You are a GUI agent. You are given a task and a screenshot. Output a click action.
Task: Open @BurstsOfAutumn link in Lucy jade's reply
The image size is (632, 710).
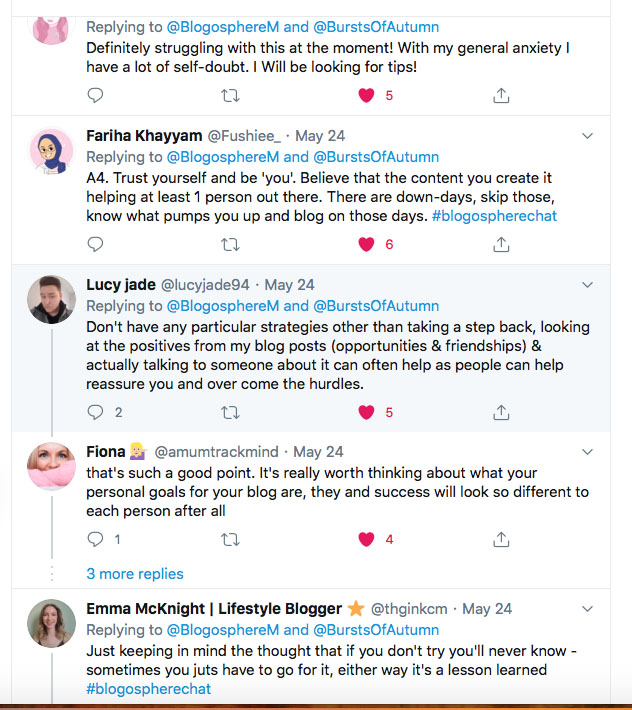376,306
